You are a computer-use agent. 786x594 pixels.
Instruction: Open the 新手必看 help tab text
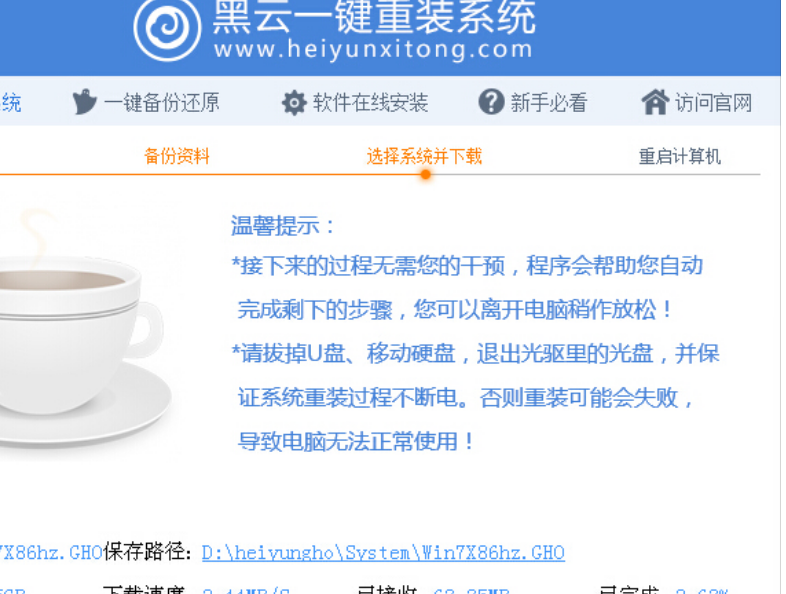(549, 103)
